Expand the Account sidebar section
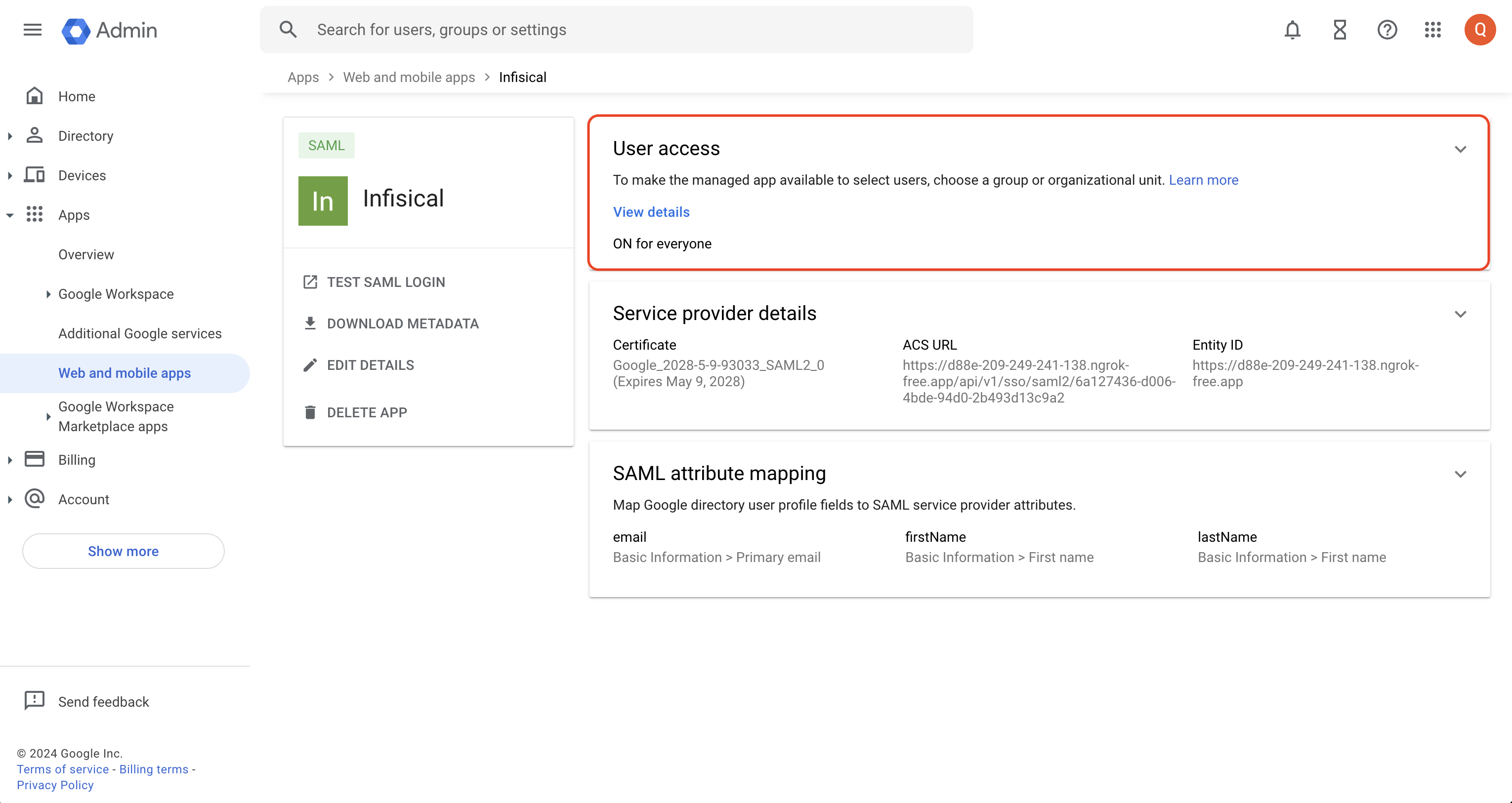The height and width of the screenshot is (803, 1512). [10, 500]
